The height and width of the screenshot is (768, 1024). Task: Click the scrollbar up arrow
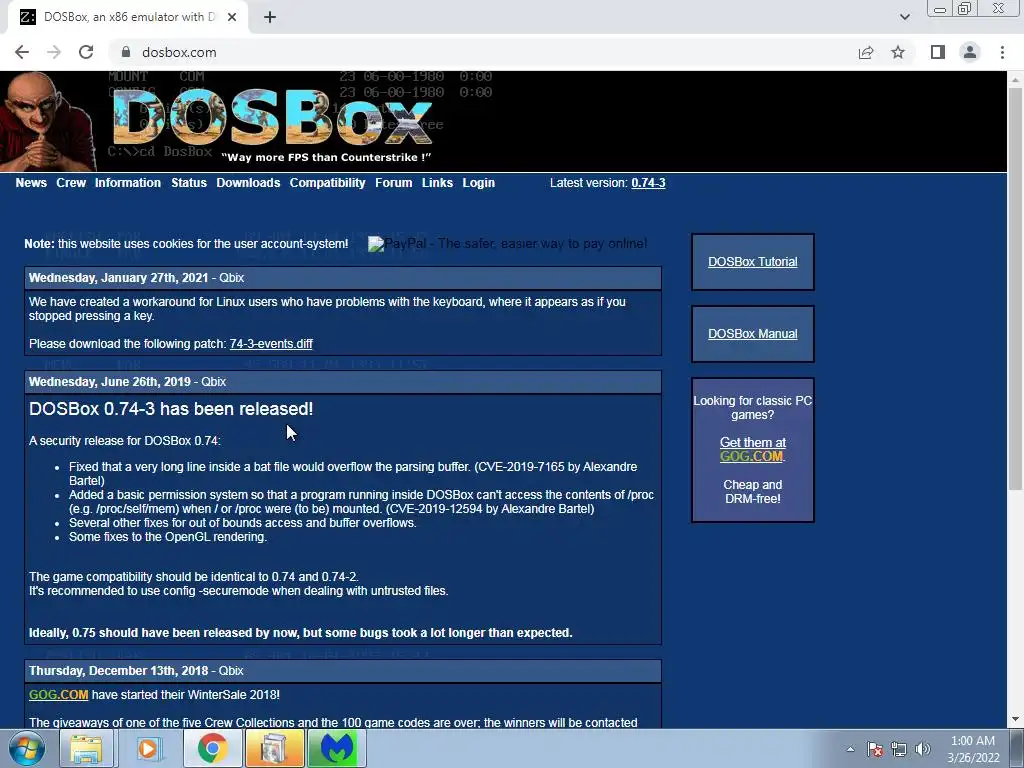tap(1015, 79)
